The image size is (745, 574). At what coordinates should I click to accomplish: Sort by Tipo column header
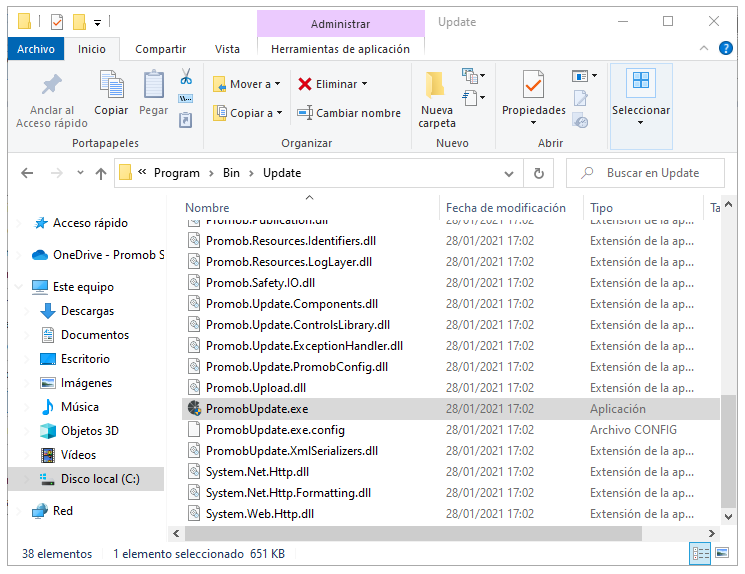click(643, 208)
